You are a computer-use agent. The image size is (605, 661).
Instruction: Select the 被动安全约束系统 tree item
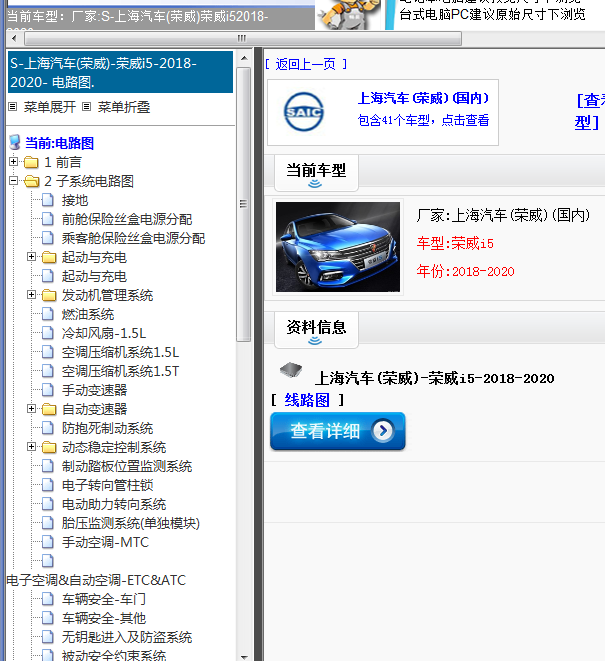pos(114,655)
